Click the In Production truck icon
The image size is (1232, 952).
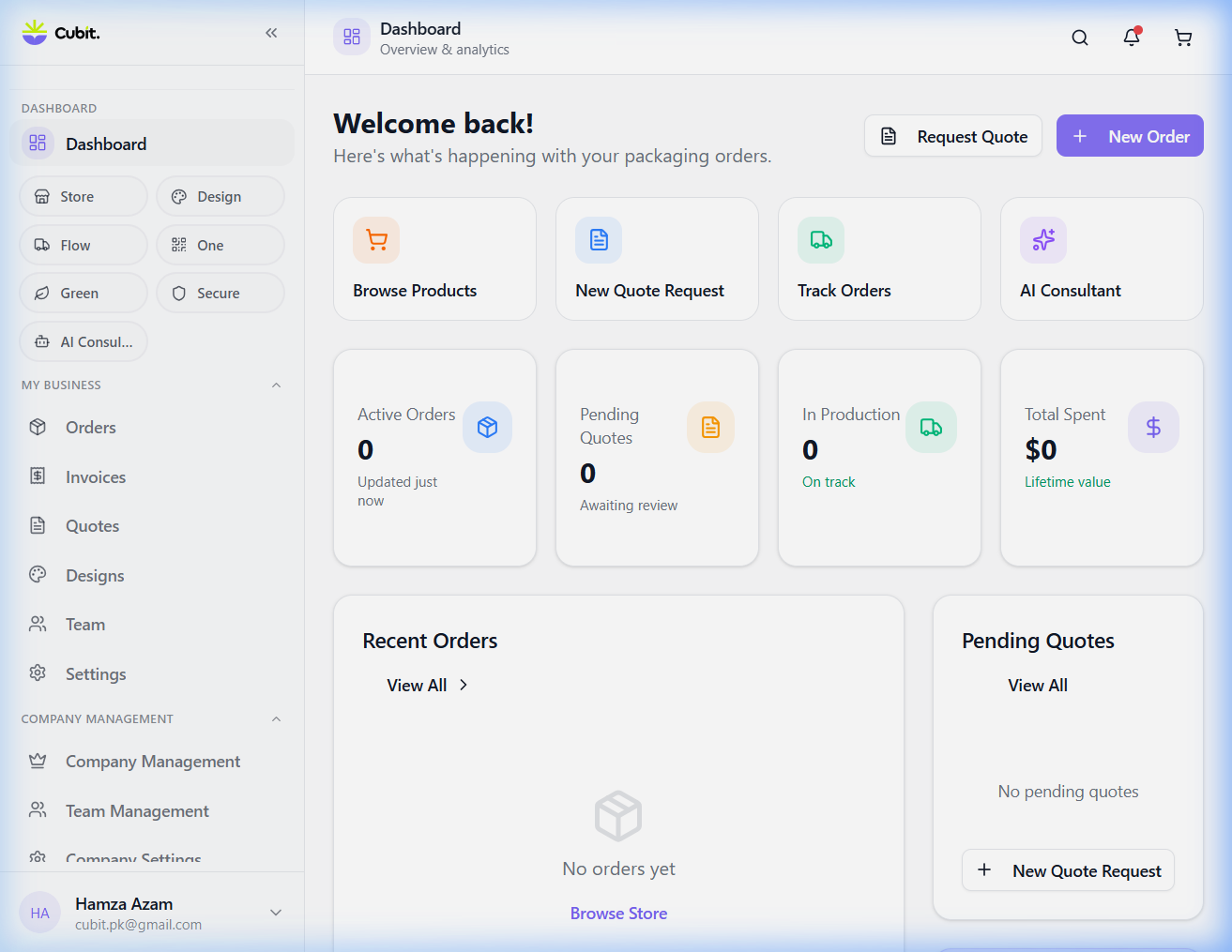[931, 428]
